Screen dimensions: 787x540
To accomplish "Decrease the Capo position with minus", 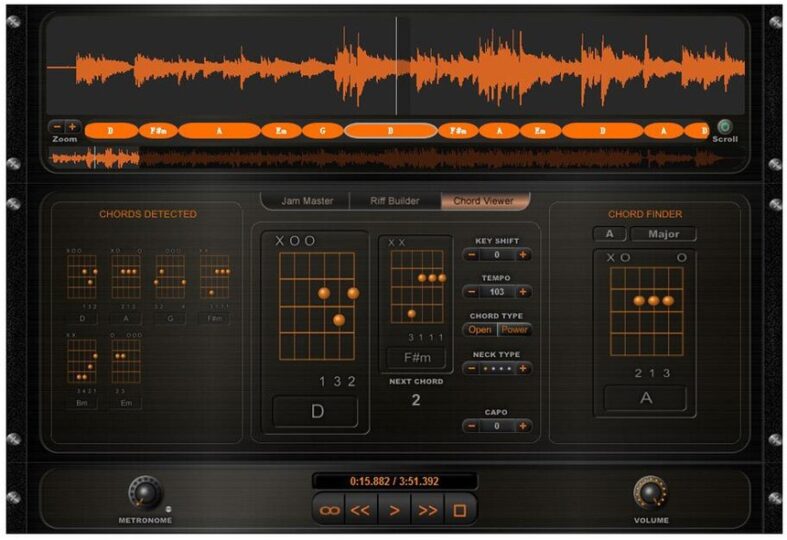I will 472,426.
